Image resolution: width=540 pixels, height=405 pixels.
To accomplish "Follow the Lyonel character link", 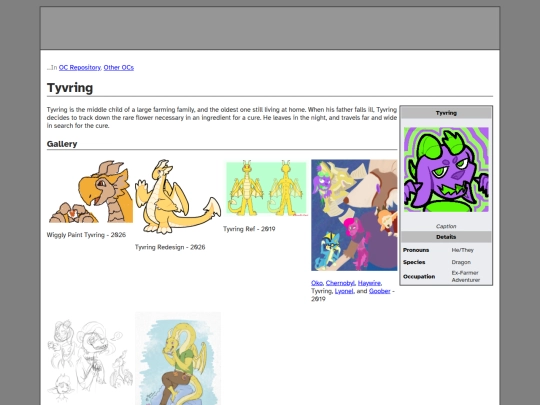I will click(x=344, y=291).
